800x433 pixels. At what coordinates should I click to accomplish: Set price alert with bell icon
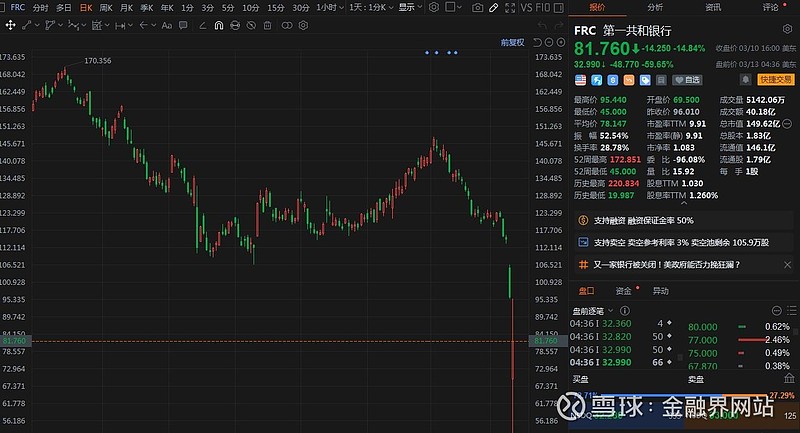[745, 80]
